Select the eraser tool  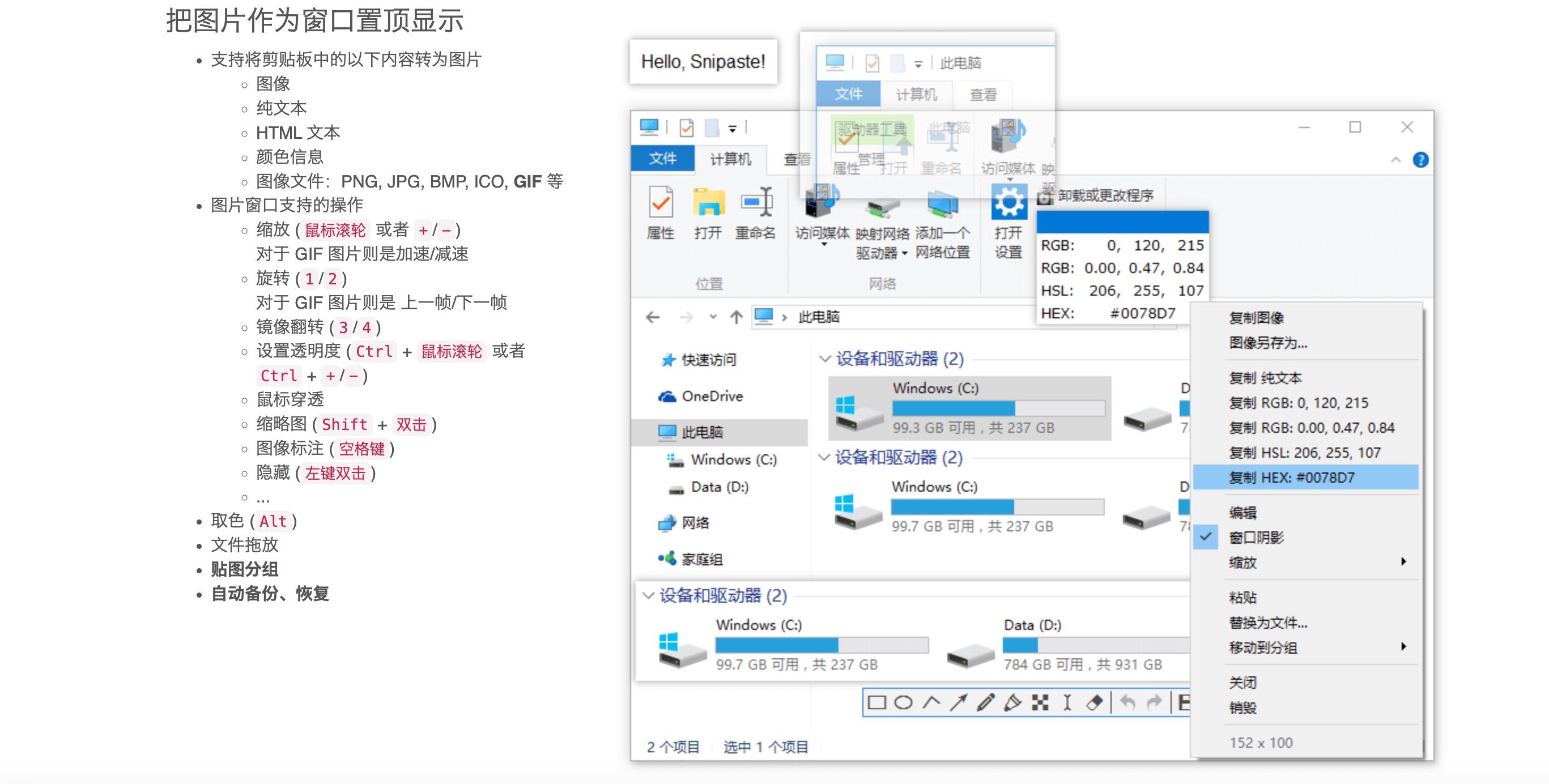point(1095,702)
